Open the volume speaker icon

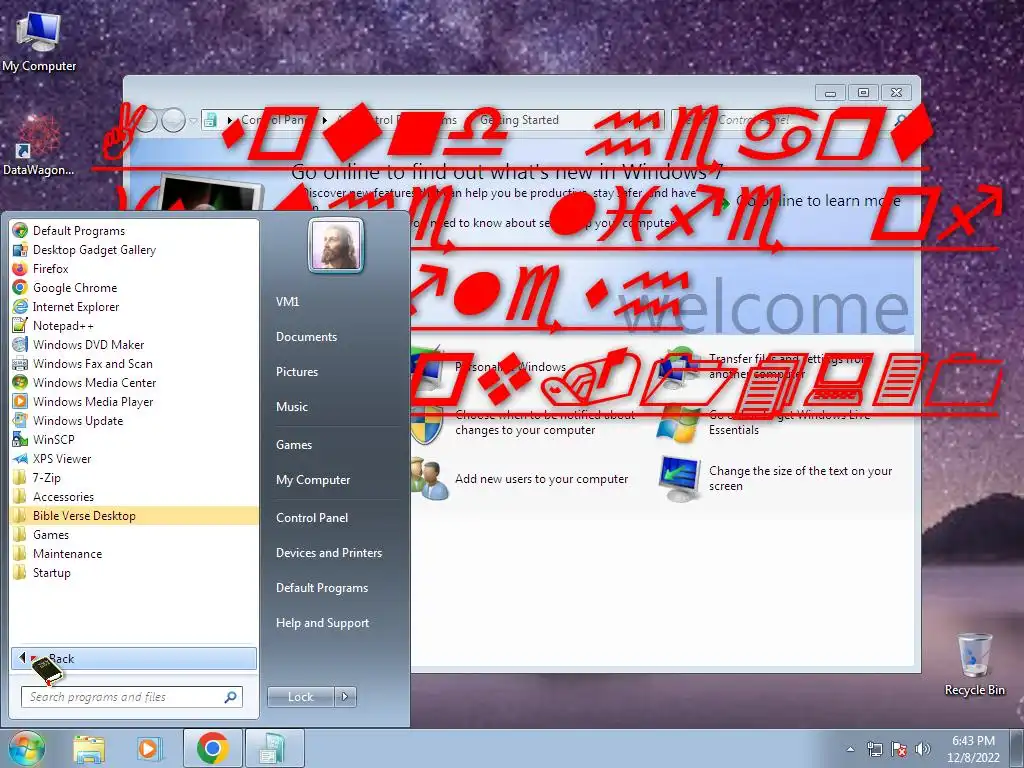[923, 749]
